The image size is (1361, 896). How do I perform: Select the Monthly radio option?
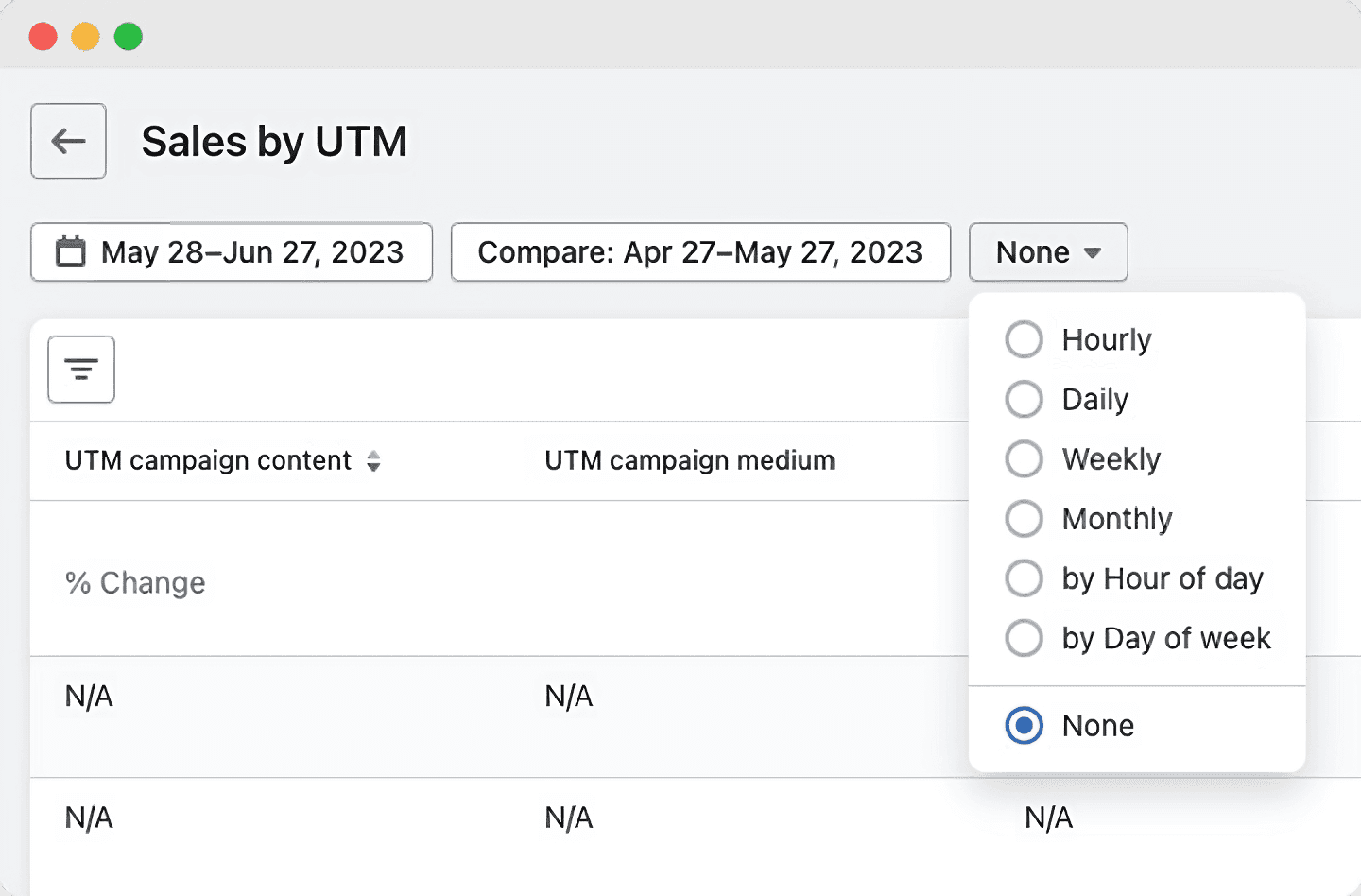pyautogui.click(x=1024, y=519)
